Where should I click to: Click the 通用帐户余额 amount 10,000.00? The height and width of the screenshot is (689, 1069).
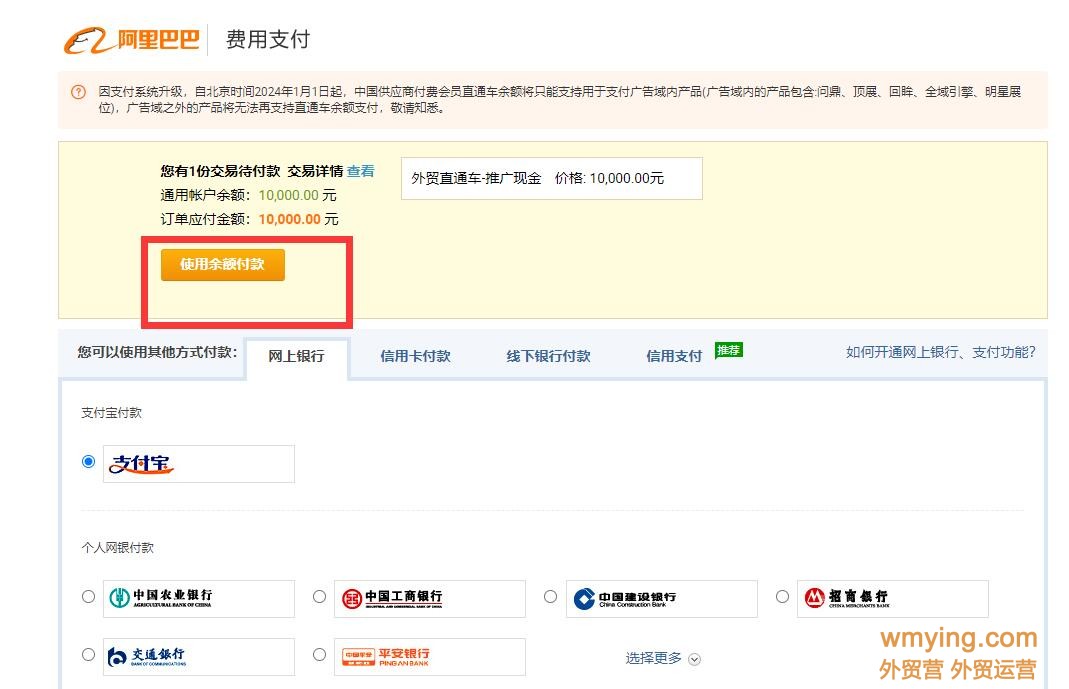288,196
